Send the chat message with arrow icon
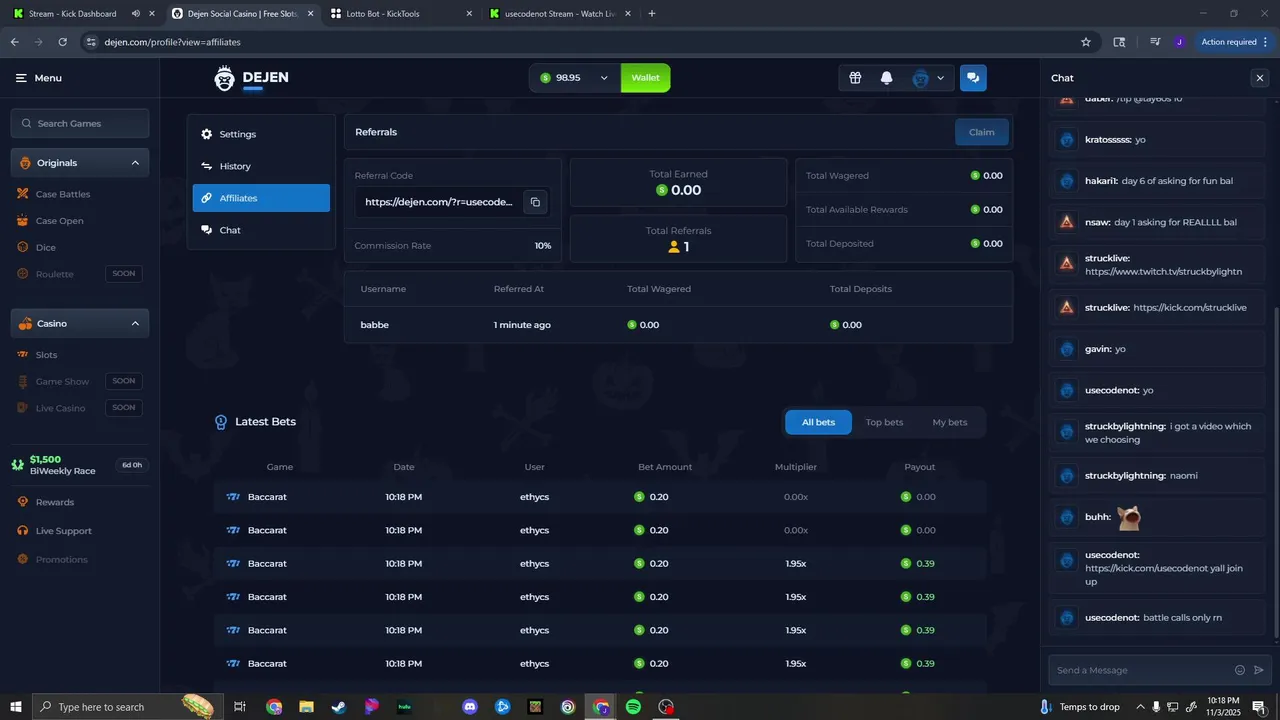Viewport: 1280px width, 720px height. click(x=1259, y=670)
